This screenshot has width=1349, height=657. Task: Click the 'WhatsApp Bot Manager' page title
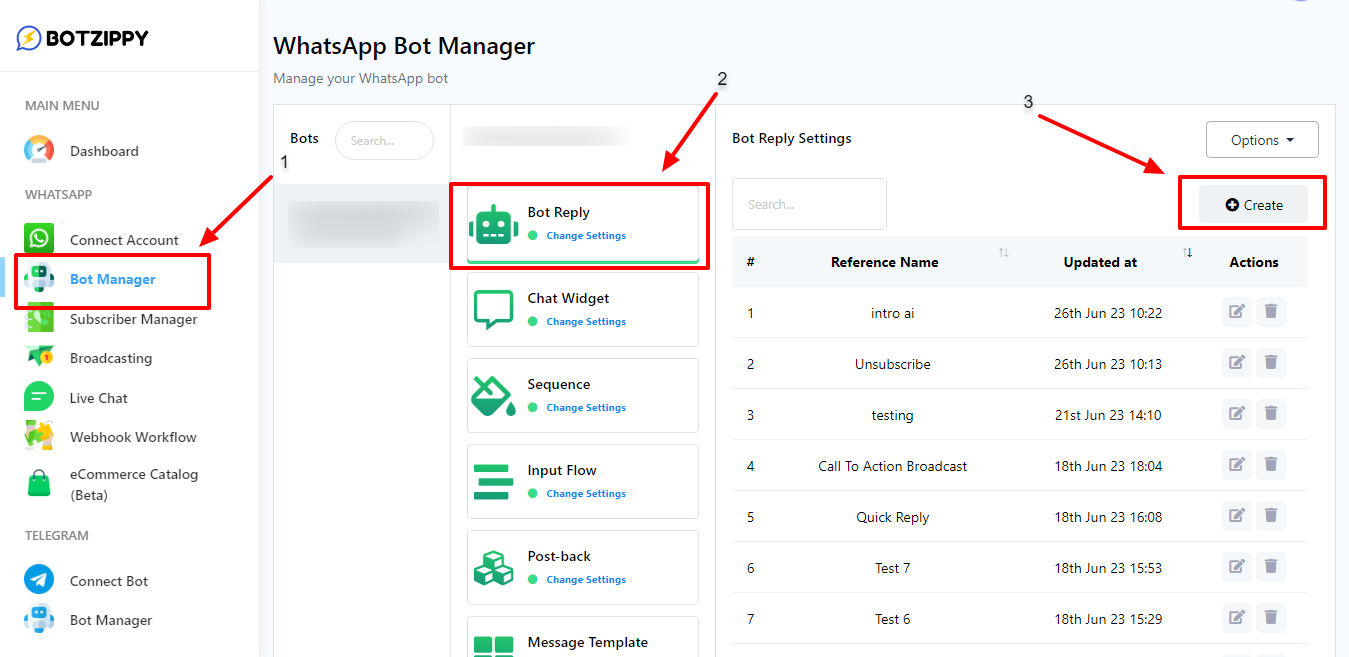pos(404,46)
